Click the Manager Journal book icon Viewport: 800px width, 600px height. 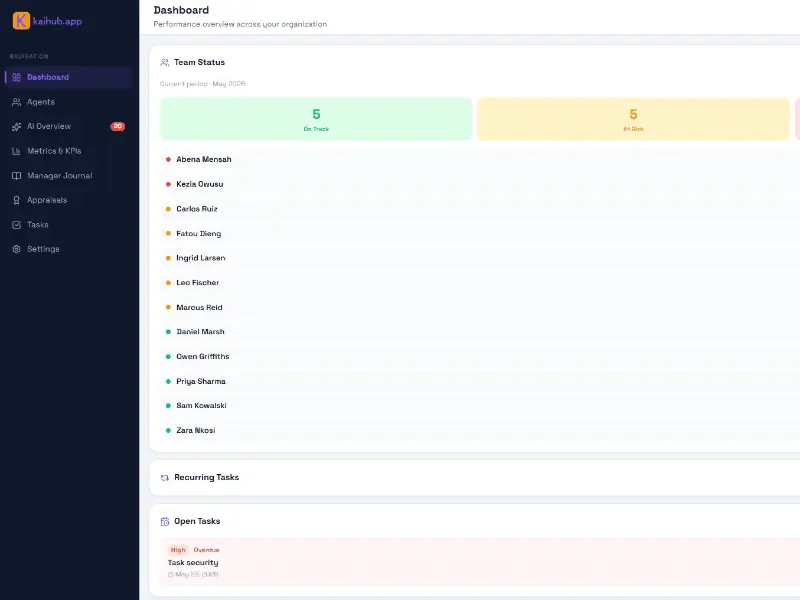16,176
